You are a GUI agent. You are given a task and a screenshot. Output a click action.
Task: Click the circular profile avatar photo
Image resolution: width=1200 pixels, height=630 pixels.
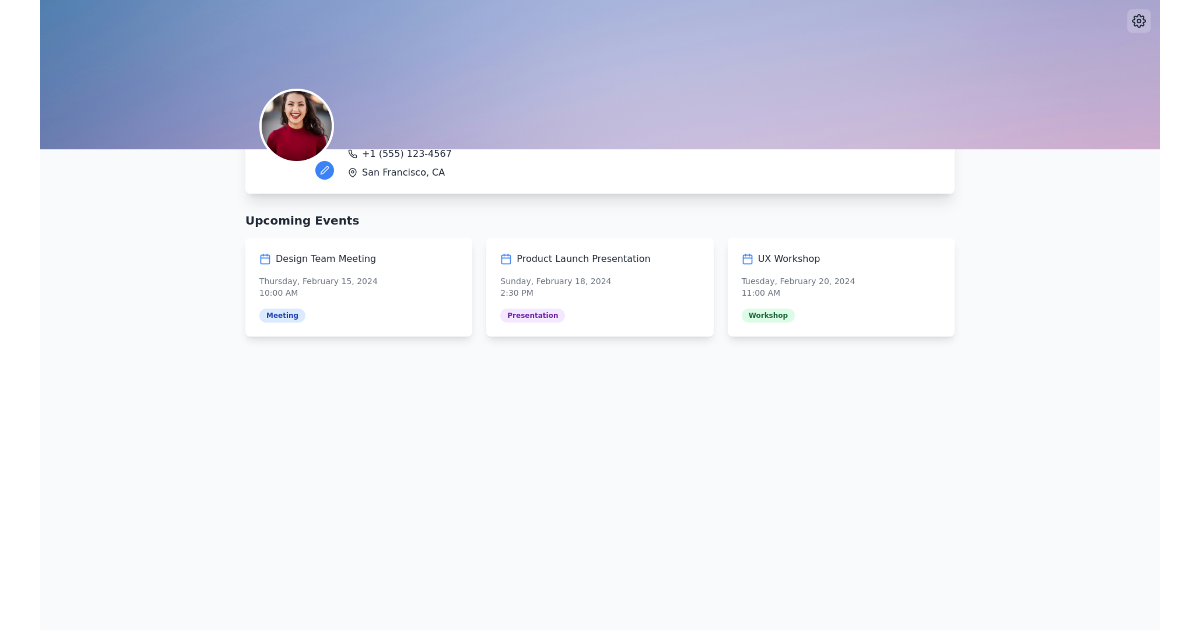pyautogui.click(x=296, y=125)
